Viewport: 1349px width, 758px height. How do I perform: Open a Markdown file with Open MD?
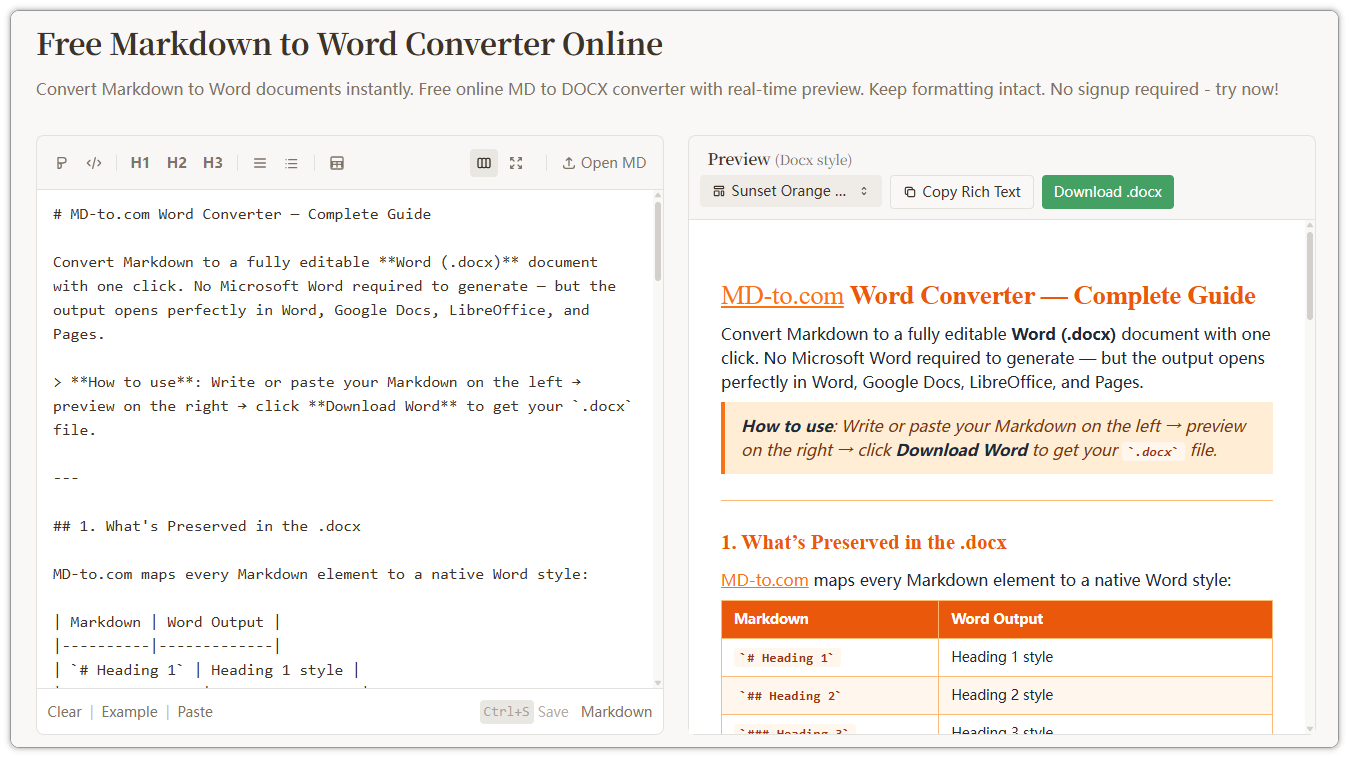coord(604,162)
